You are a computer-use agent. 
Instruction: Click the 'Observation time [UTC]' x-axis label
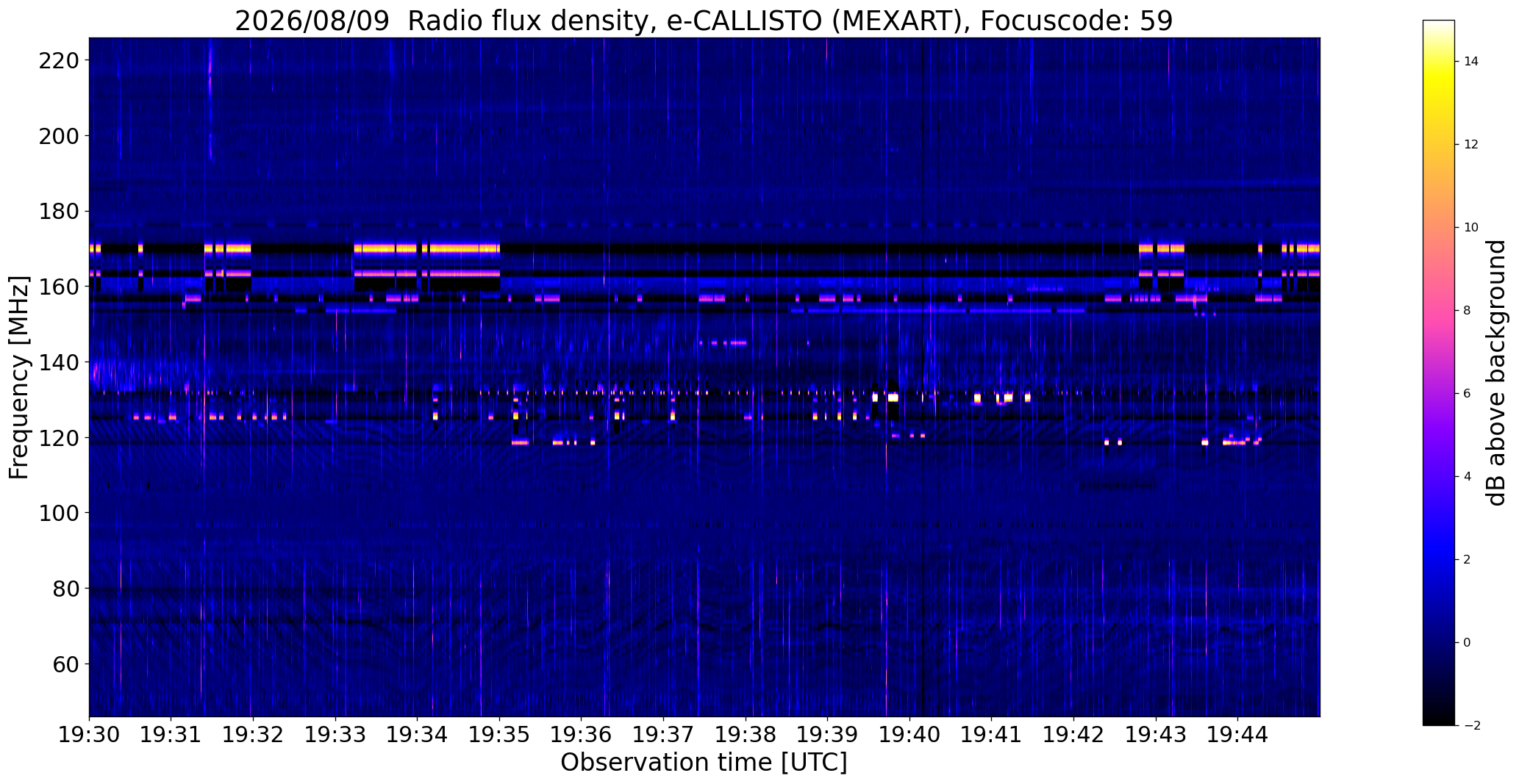704,763
